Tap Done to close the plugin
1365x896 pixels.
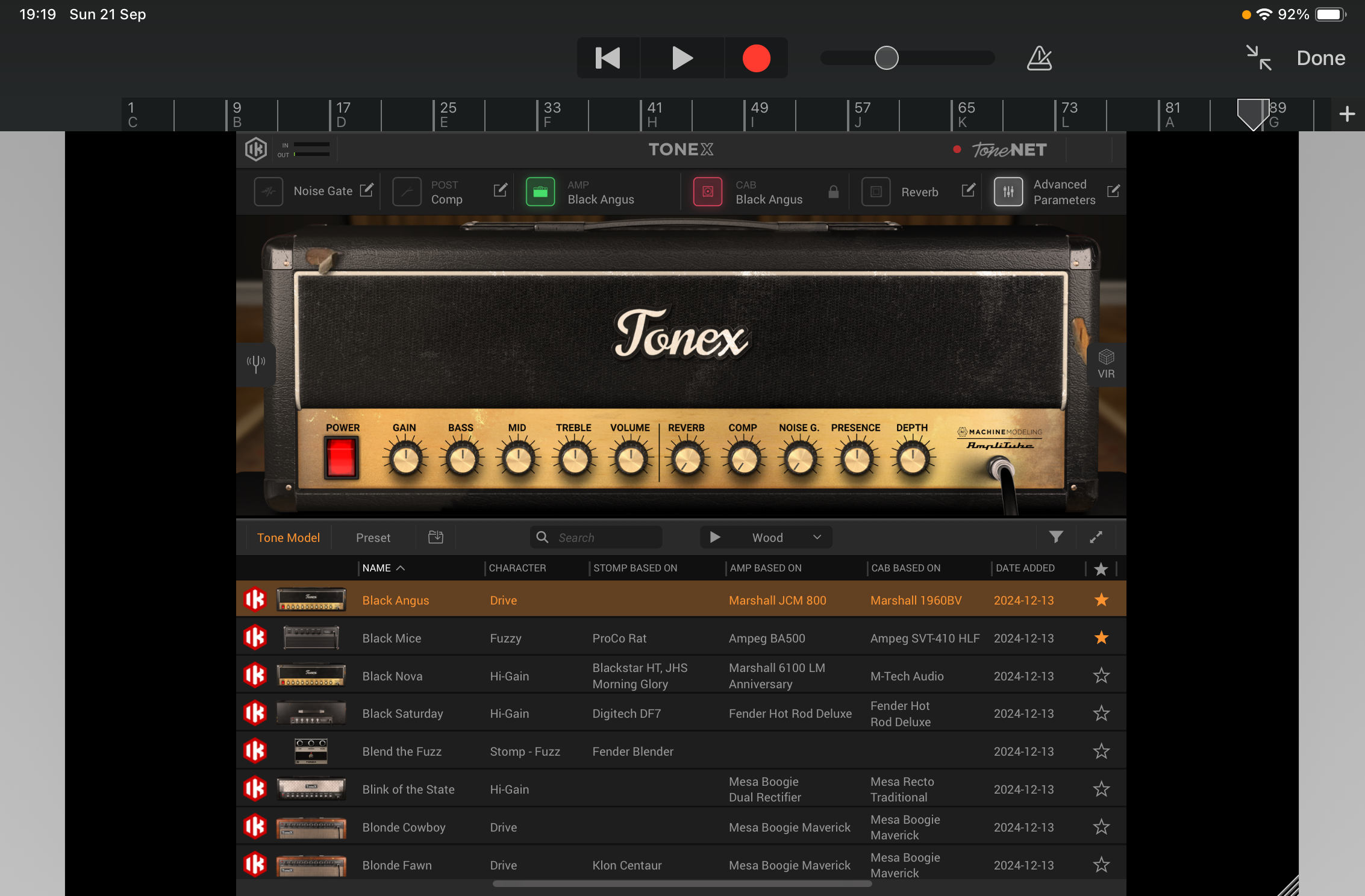coord(1320,58)
